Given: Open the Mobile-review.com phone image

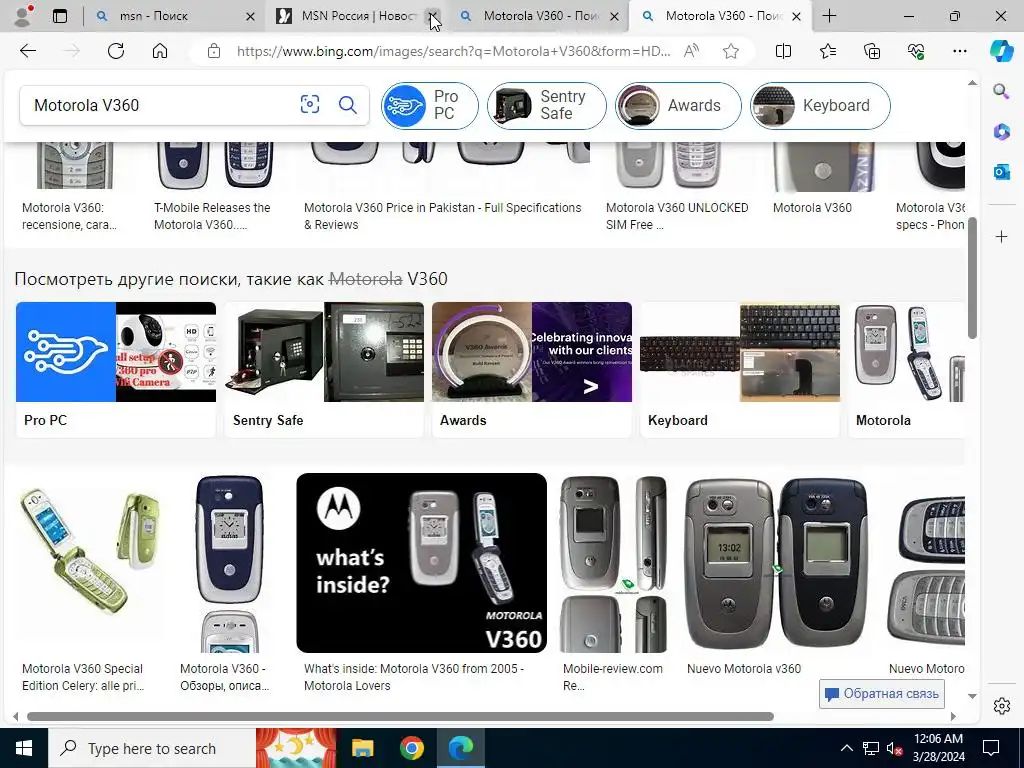Looking at the screenshot, I should coord(614,563).
